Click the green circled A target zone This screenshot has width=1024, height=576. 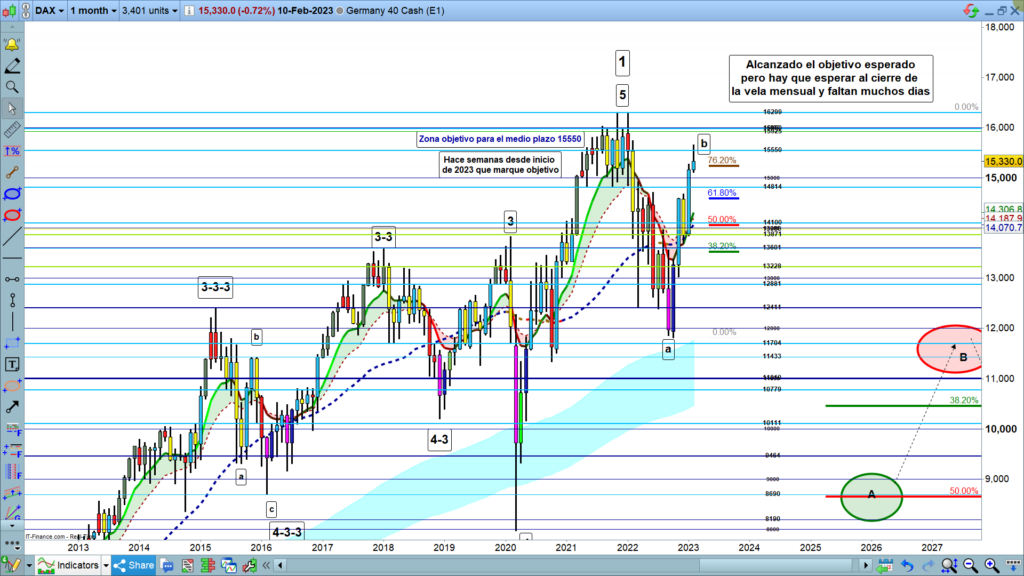click(871, 496)
